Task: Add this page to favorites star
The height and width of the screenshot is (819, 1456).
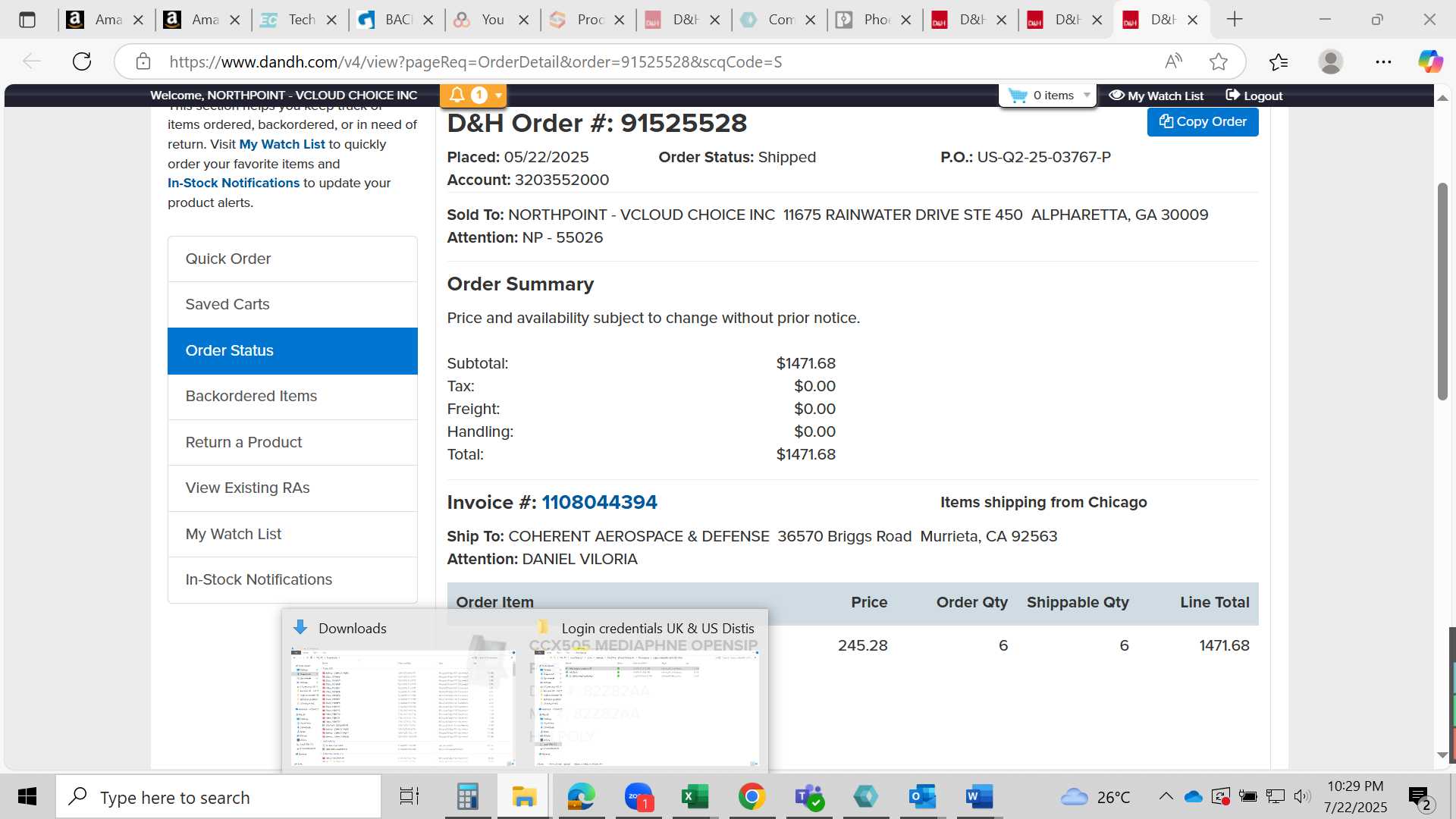Action: 1219,61
